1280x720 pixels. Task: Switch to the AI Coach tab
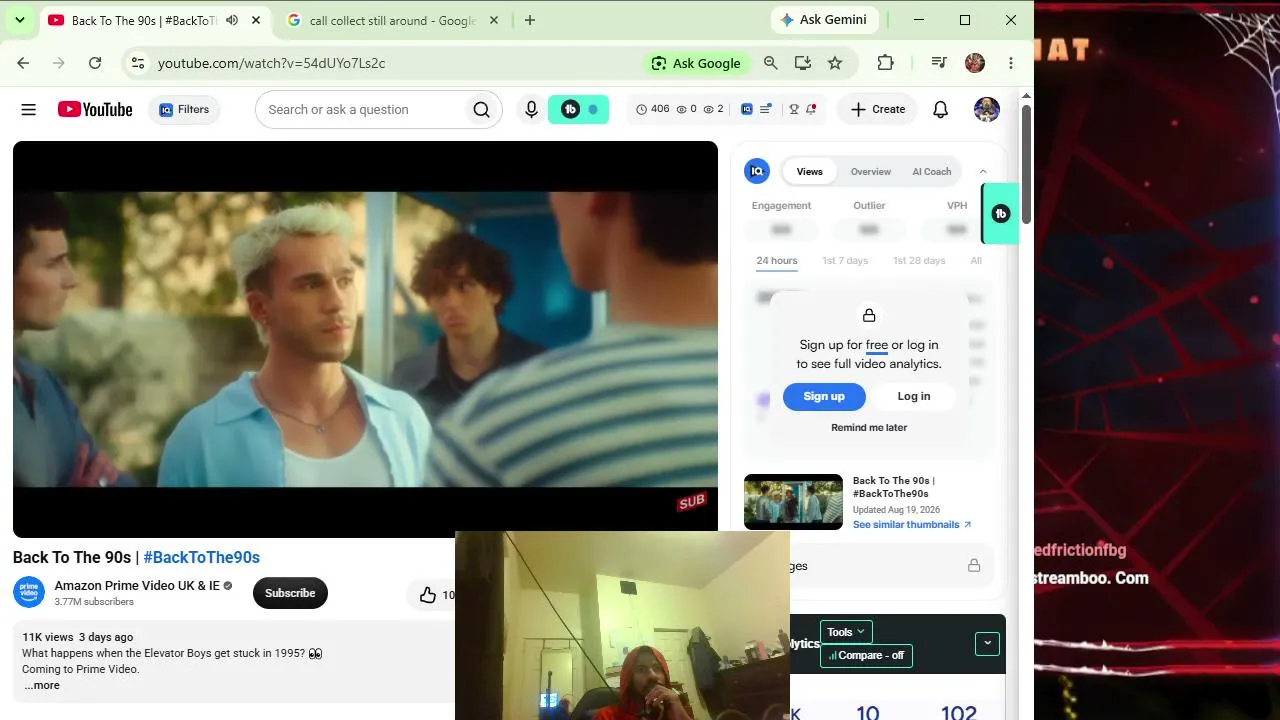932,172
